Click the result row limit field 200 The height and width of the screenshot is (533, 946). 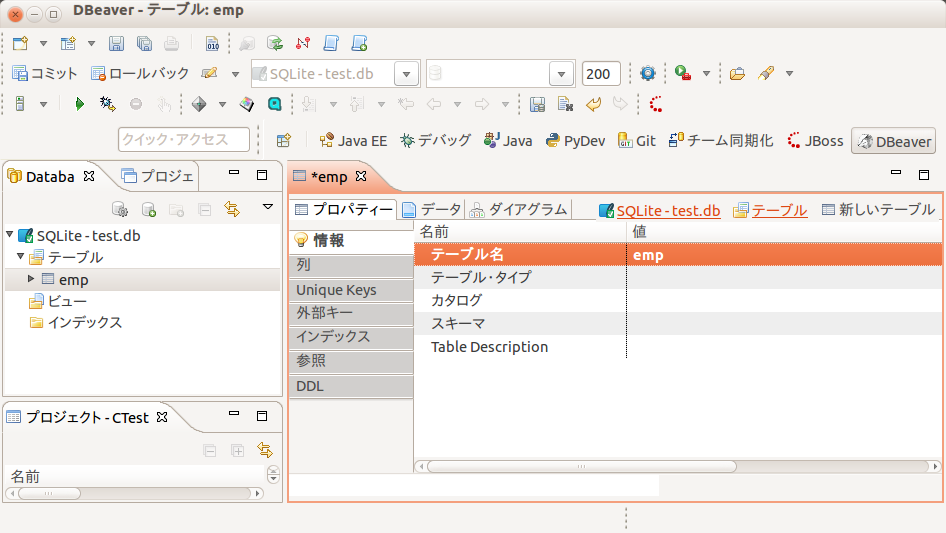coord(601,74)
